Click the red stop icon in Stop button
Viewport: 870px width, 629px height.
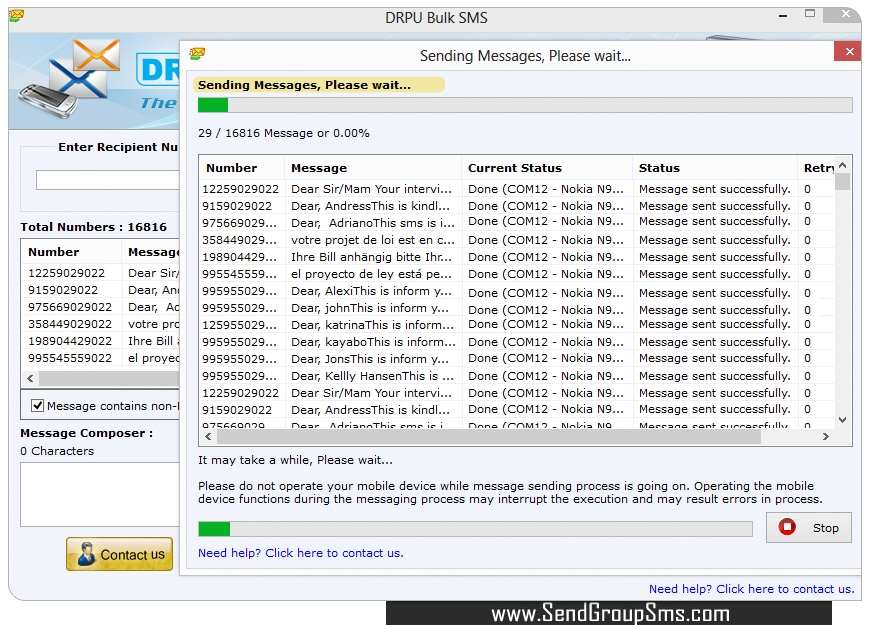787,527
